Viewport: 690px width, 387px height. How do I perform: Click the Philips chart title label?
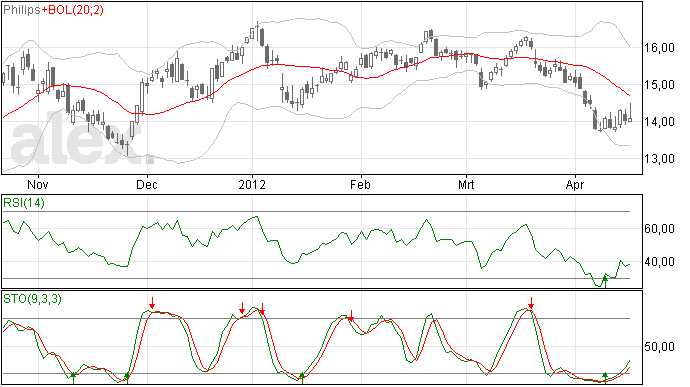pos(22,10)
